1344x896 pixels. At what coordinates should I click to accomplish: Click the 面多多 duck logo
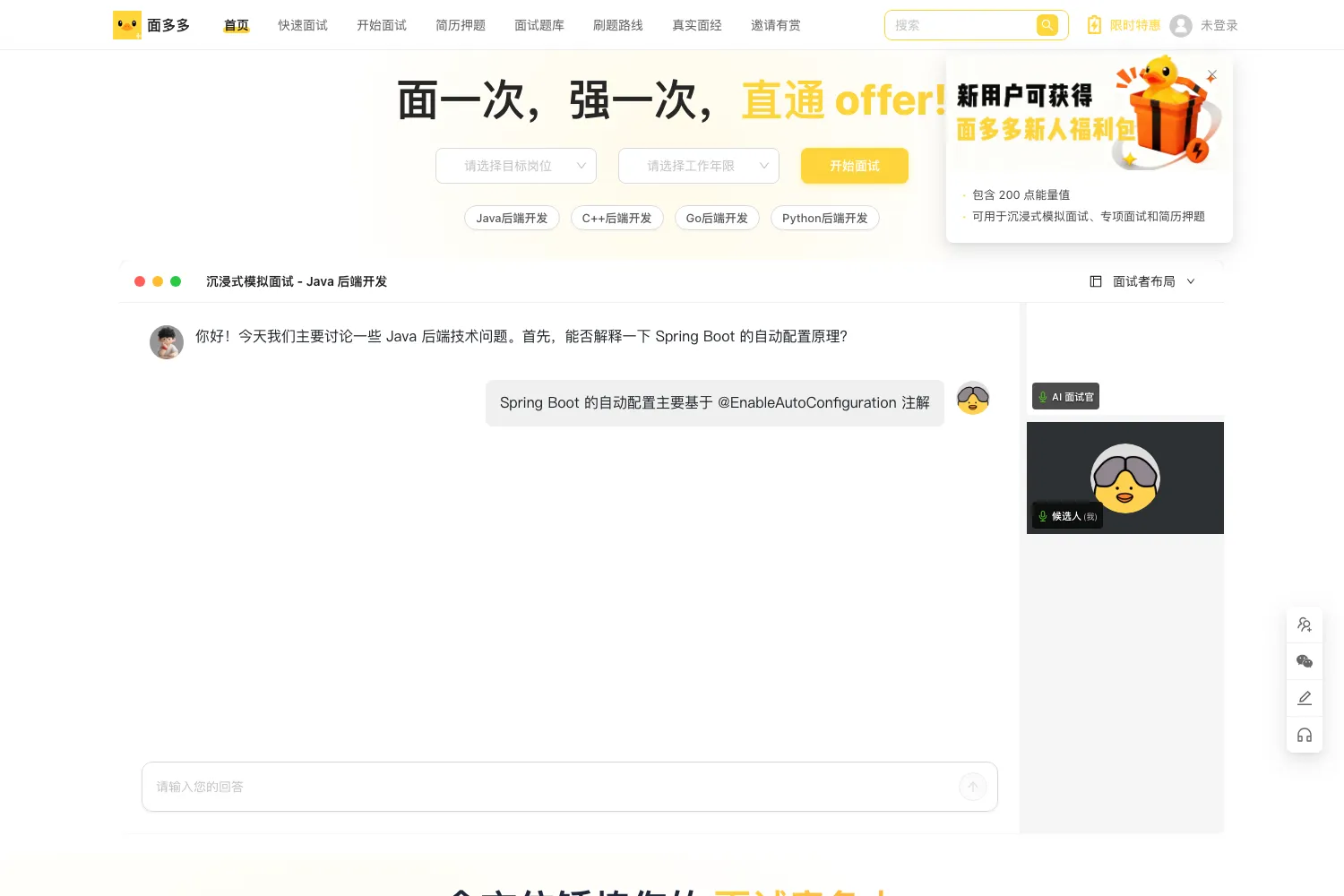(127, 25)
